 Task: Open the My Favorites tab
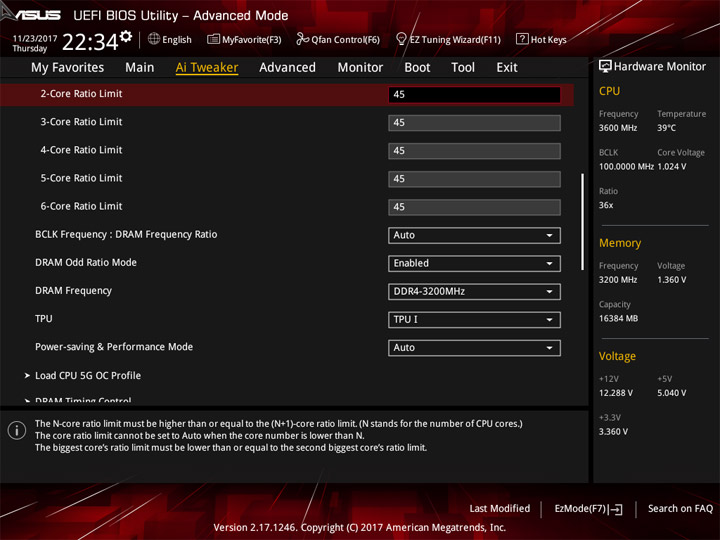pyautogui.click(x=68, y=68)
